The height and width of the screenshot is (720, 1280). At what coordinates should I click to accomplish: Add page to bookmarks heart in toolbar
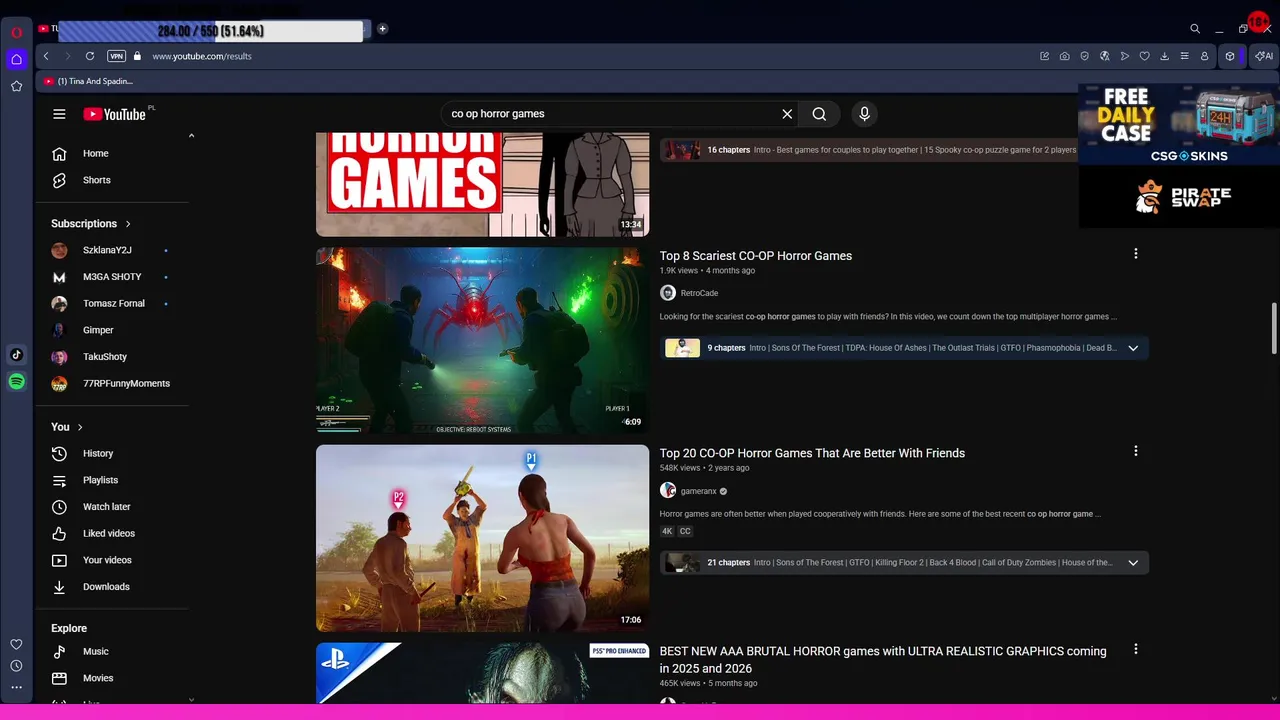tap(1145, 56)
